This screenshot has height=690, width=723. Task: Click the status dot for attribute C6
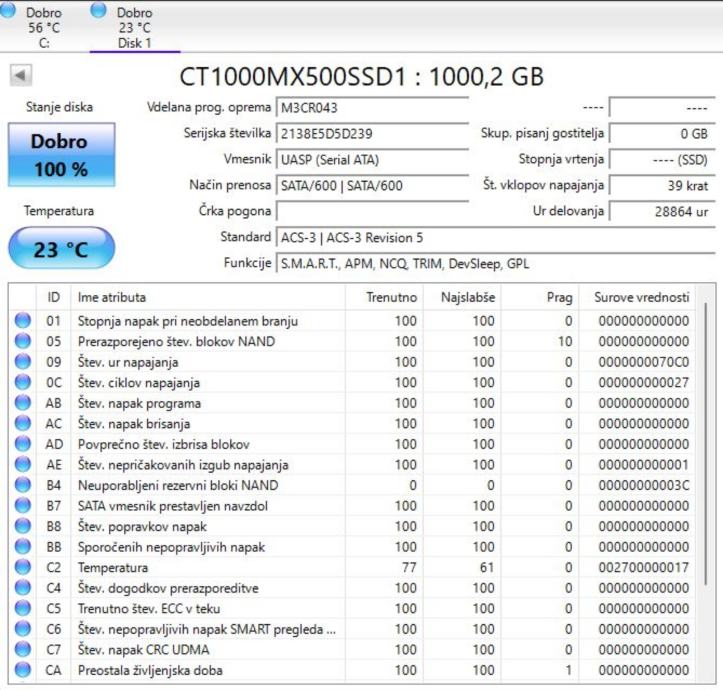(23, 629)
